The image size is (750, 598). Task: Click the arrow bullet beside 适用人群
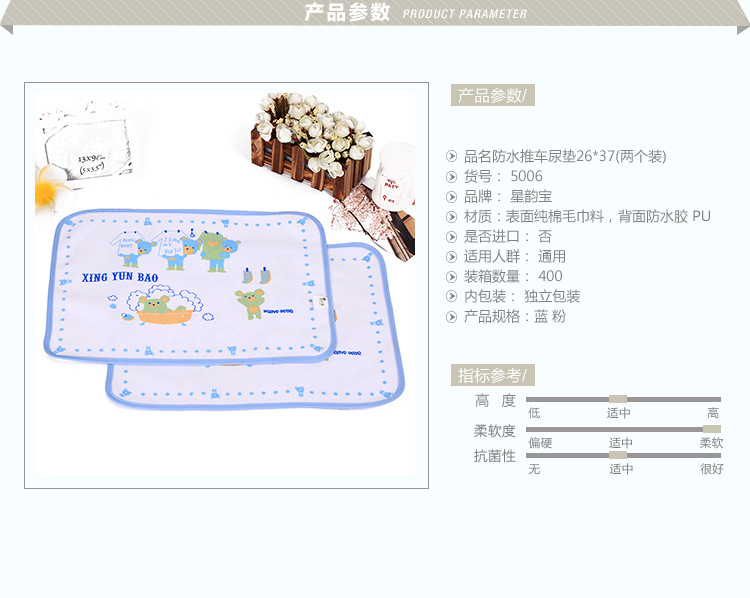(451, 257)
